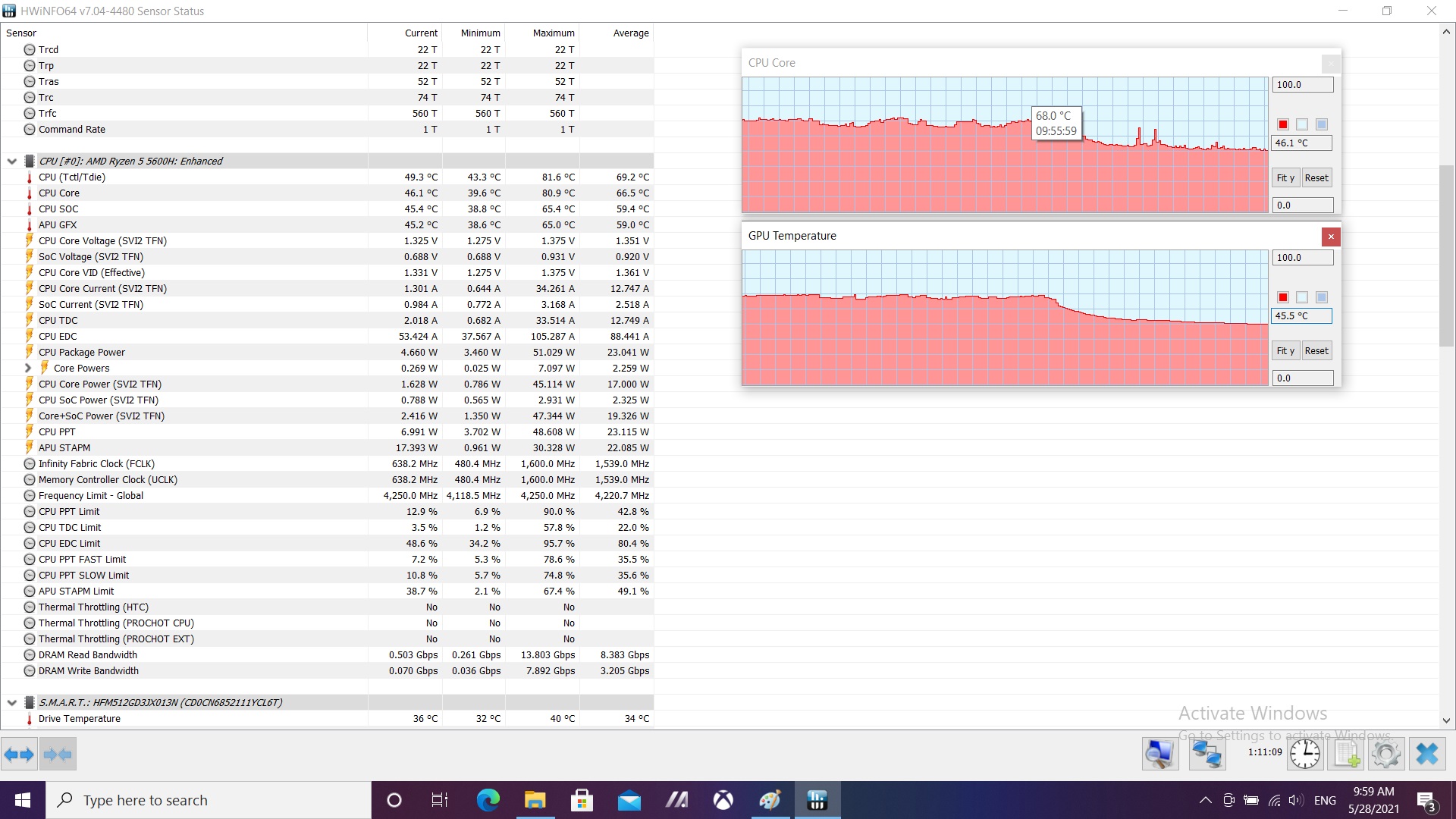Show hidden system tray icons
Image resolution: width=1456 pixels, height=819 pixels.
click(x=1205, y=800)
